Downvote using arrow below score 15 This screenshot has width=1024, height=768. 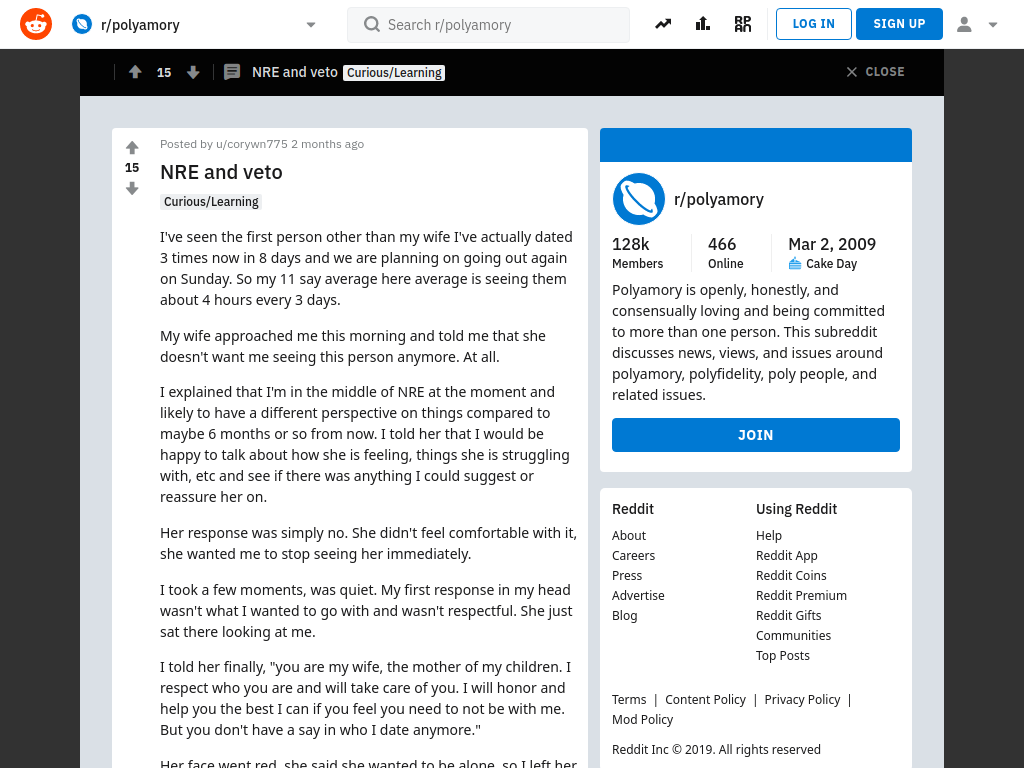132,189
